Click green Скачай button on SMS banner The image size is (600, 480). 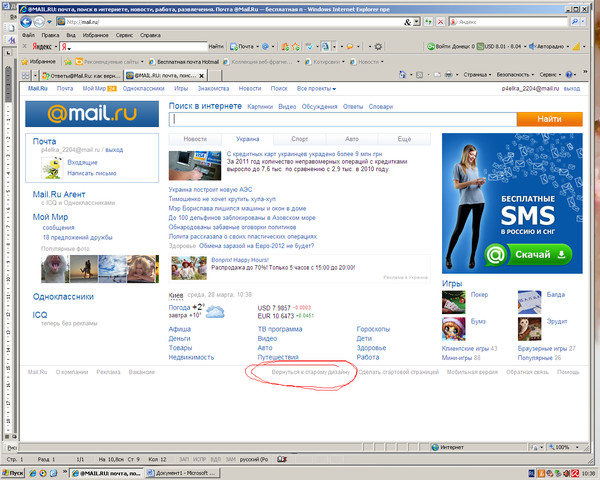click(528, 255)
